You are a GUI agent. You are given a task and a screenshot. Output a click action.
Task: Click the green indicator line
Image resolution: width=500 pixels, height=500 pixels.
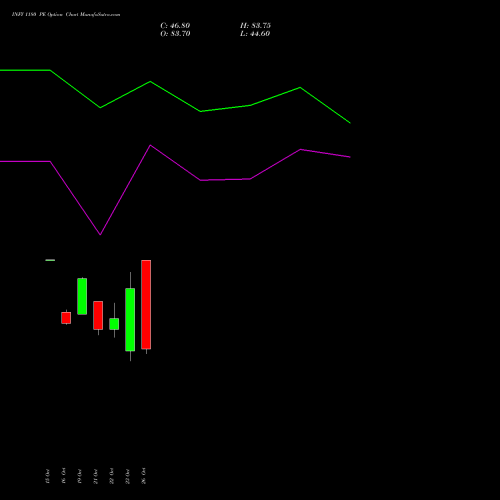click(x=175, y=96)
